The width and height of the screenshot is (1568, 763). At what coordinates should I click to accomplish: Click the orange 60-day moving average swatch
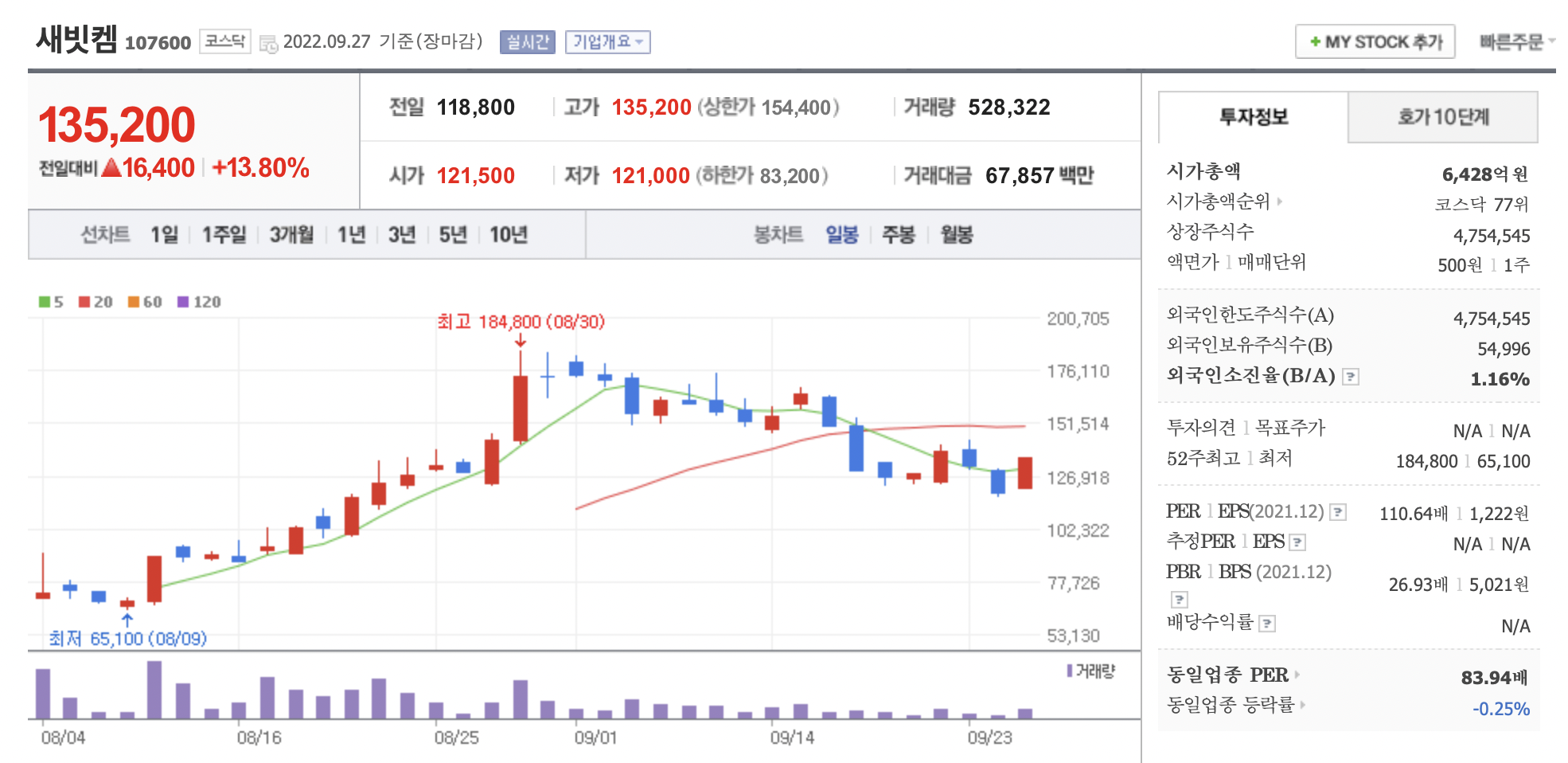point(134,302)
